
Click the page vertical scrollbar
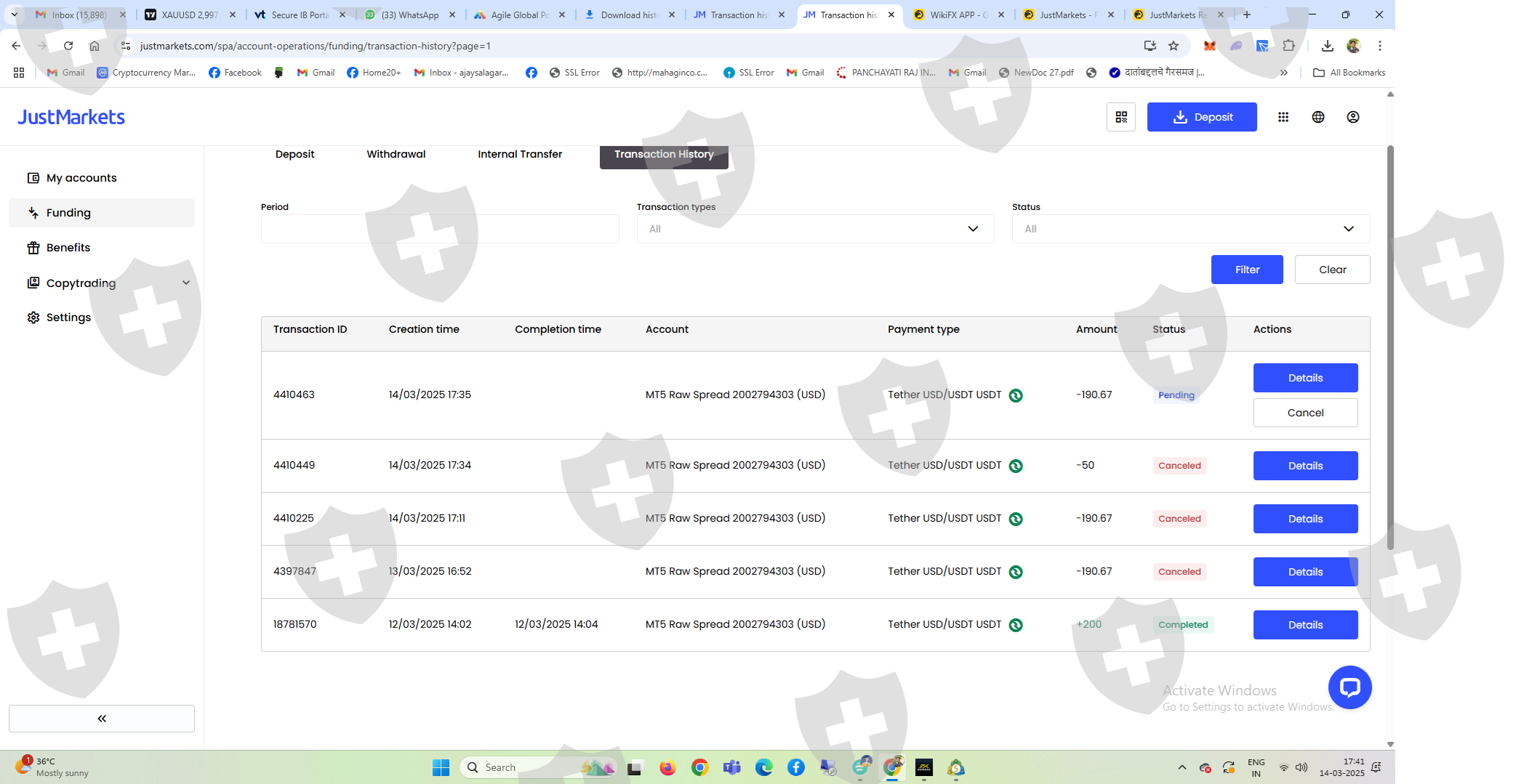[x=1390, y=349]
